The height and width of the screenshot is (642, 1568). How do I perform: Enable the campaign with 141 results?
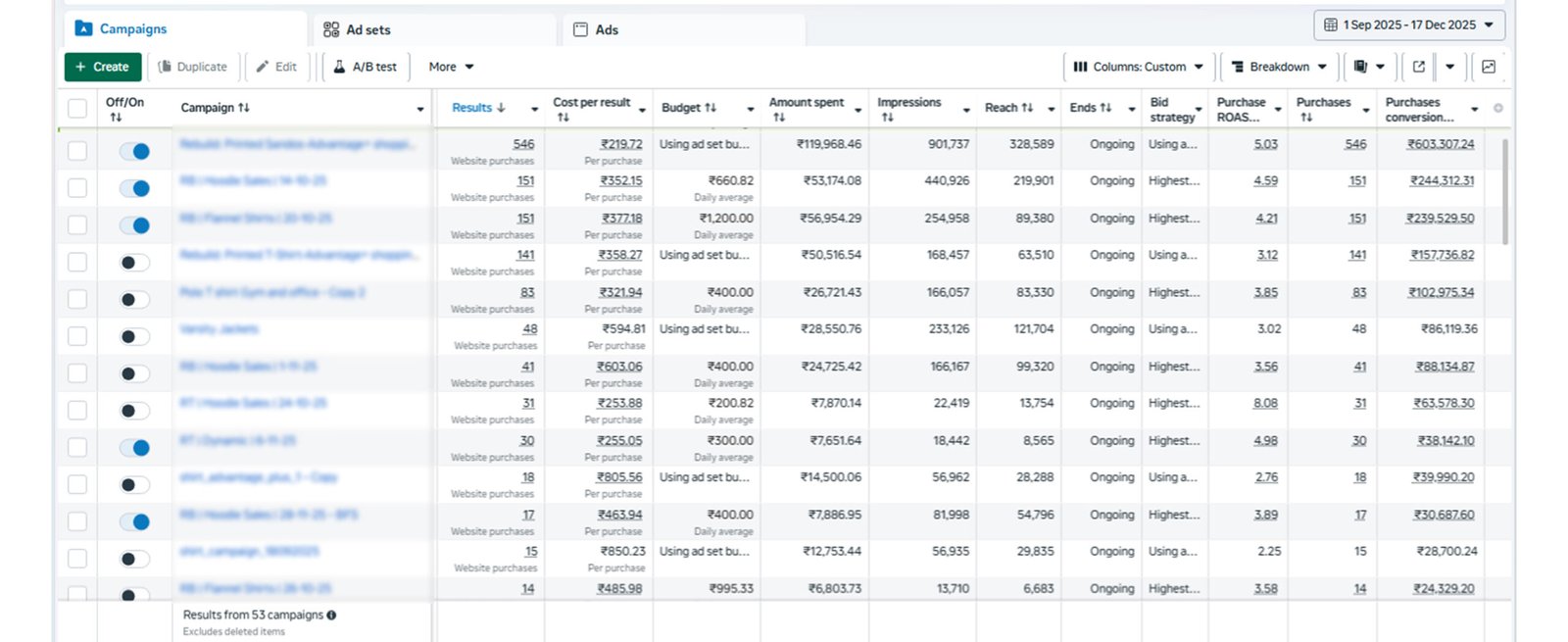[134, 263]
